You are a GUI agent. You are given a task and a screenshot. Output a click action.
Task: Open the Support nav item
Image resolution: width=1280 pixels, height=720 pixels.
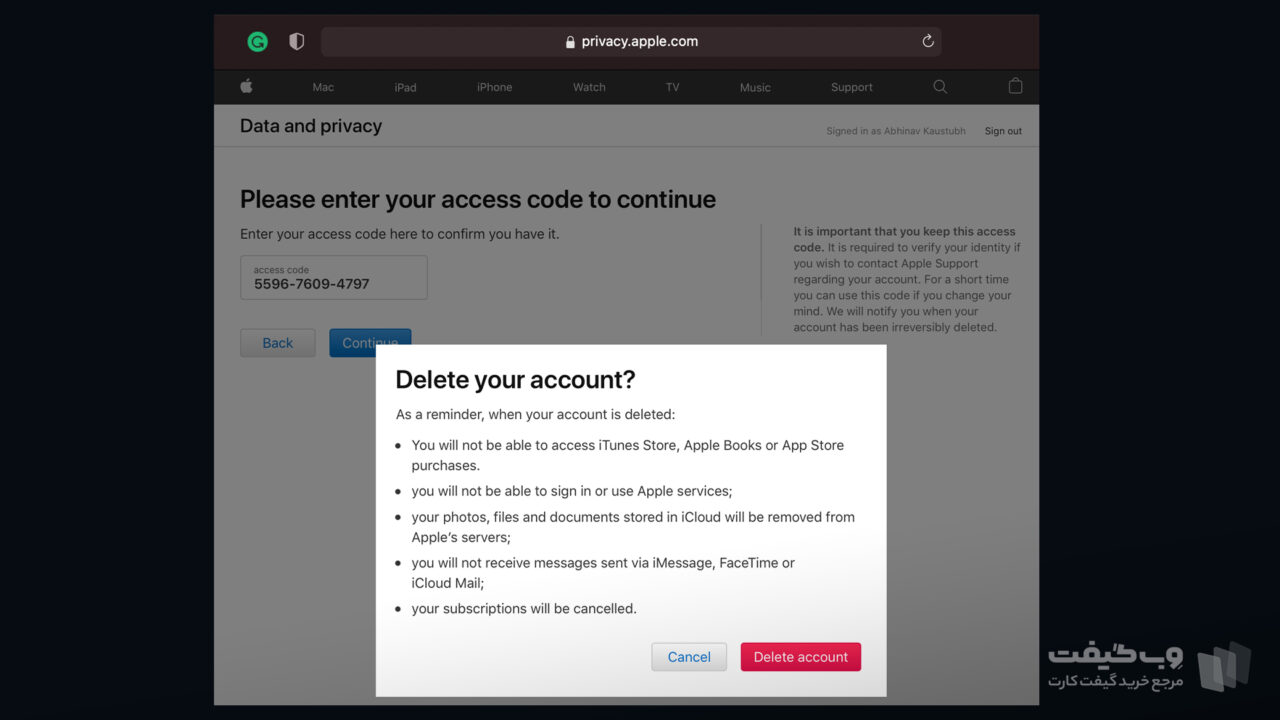pyautogui.click(x=852, y=87)
